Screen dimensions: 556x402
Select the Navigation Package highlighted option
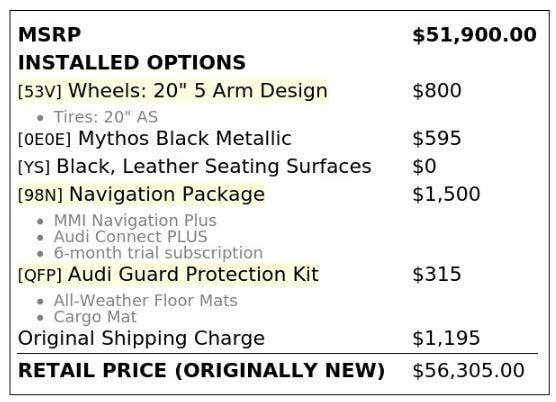(167, 194)
